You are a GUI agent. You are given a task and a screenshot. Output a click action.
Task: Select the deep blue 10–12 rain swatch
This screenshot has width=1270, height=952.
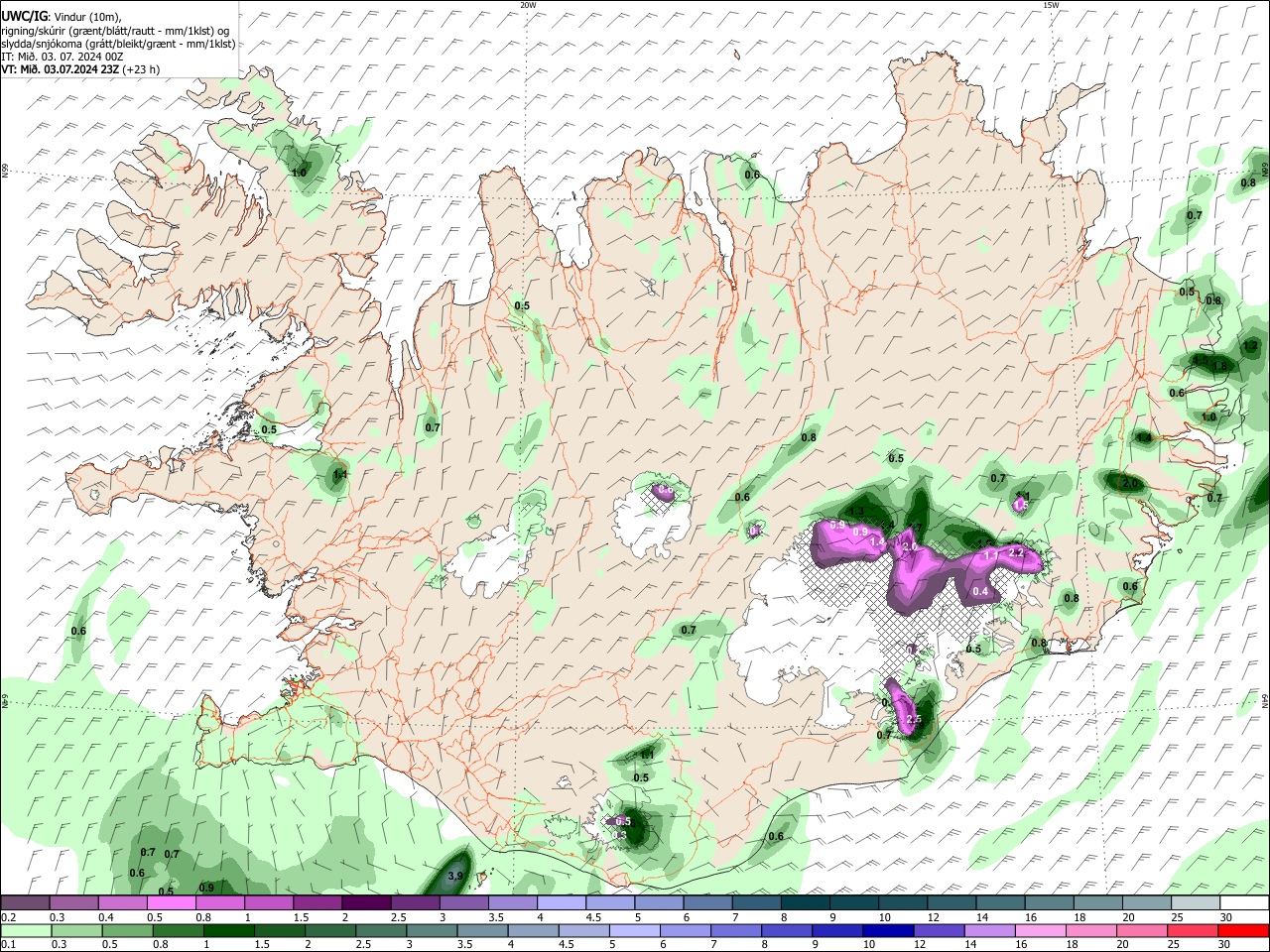pyautogui.click(x=888, y=930)
